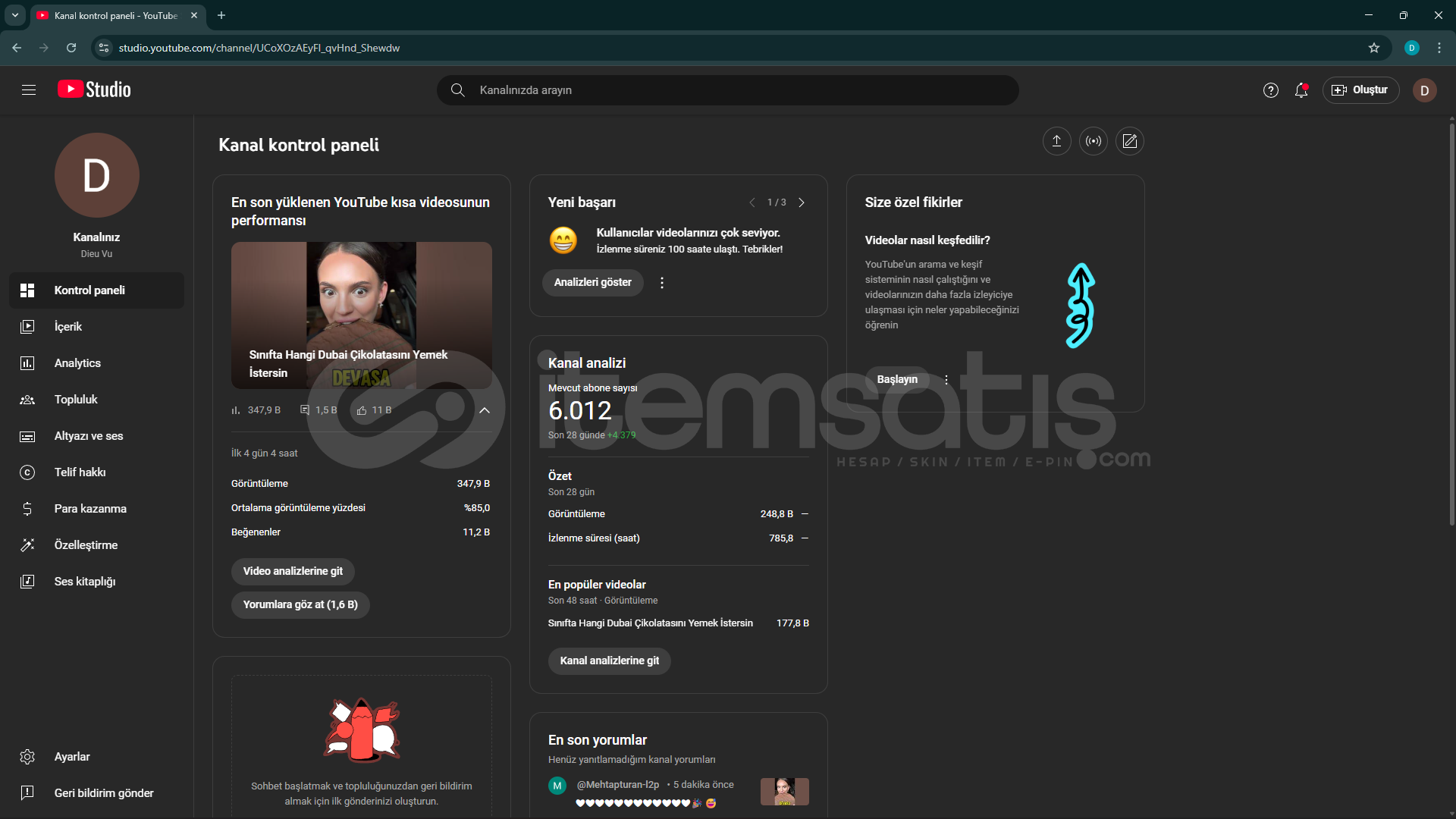Click the Oluştur create button
1456x819 pixels.
pyautogui.click(x=1360, y=90)
